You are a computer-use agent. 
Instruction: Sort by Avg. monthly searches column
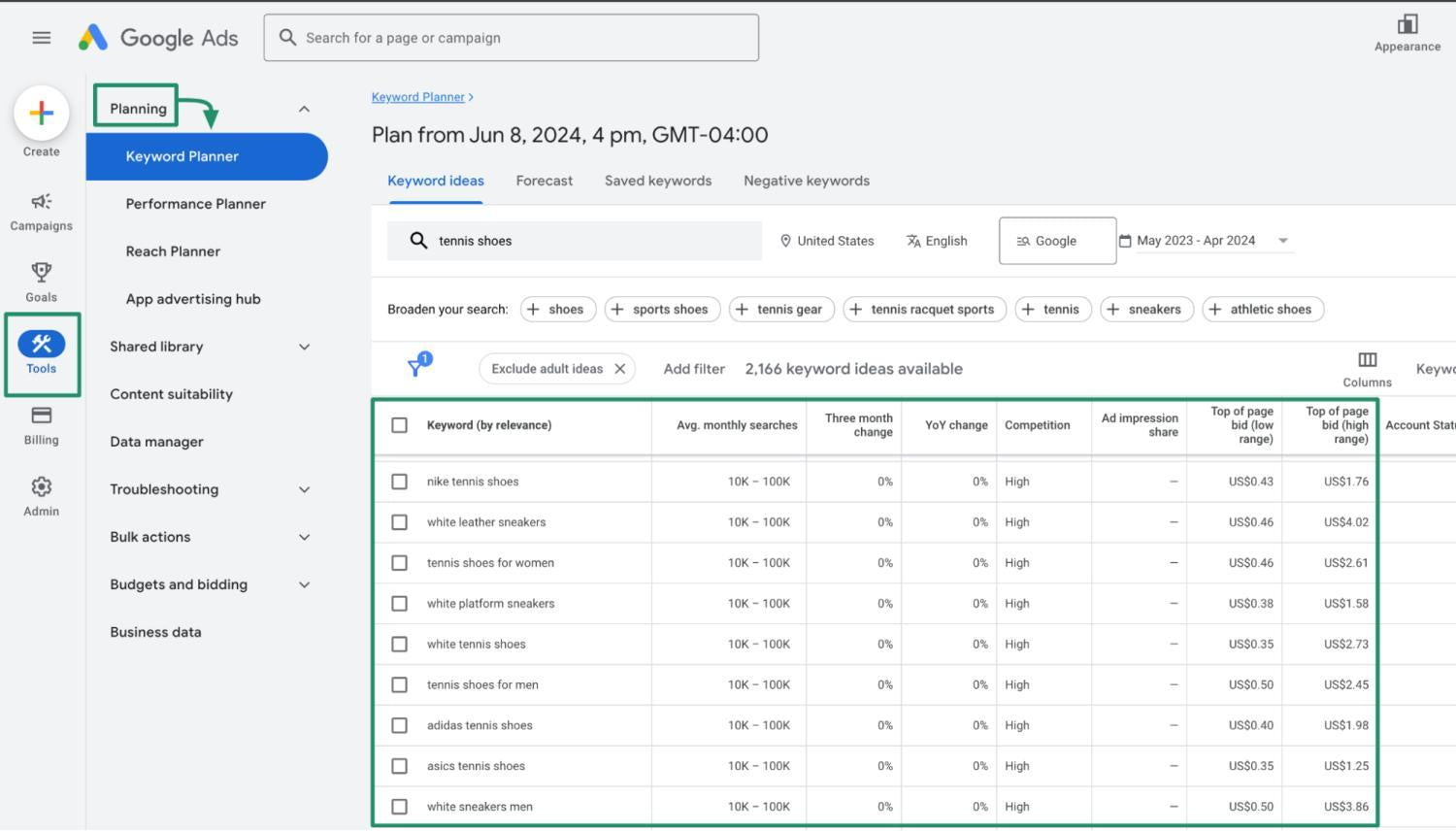[737, 425]
